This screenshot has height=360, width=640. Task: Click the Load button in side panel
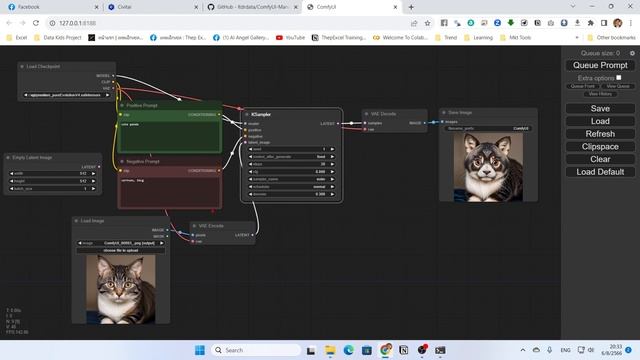click(x=600, y=121)
